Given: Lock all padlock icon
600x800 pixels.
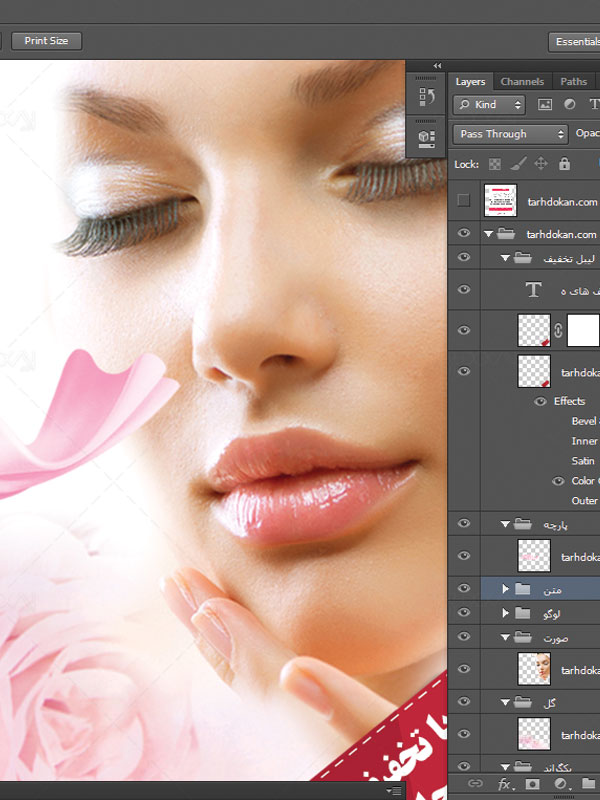Looking at the screenshot, I should pyautogui.click(x=564, y=163).
